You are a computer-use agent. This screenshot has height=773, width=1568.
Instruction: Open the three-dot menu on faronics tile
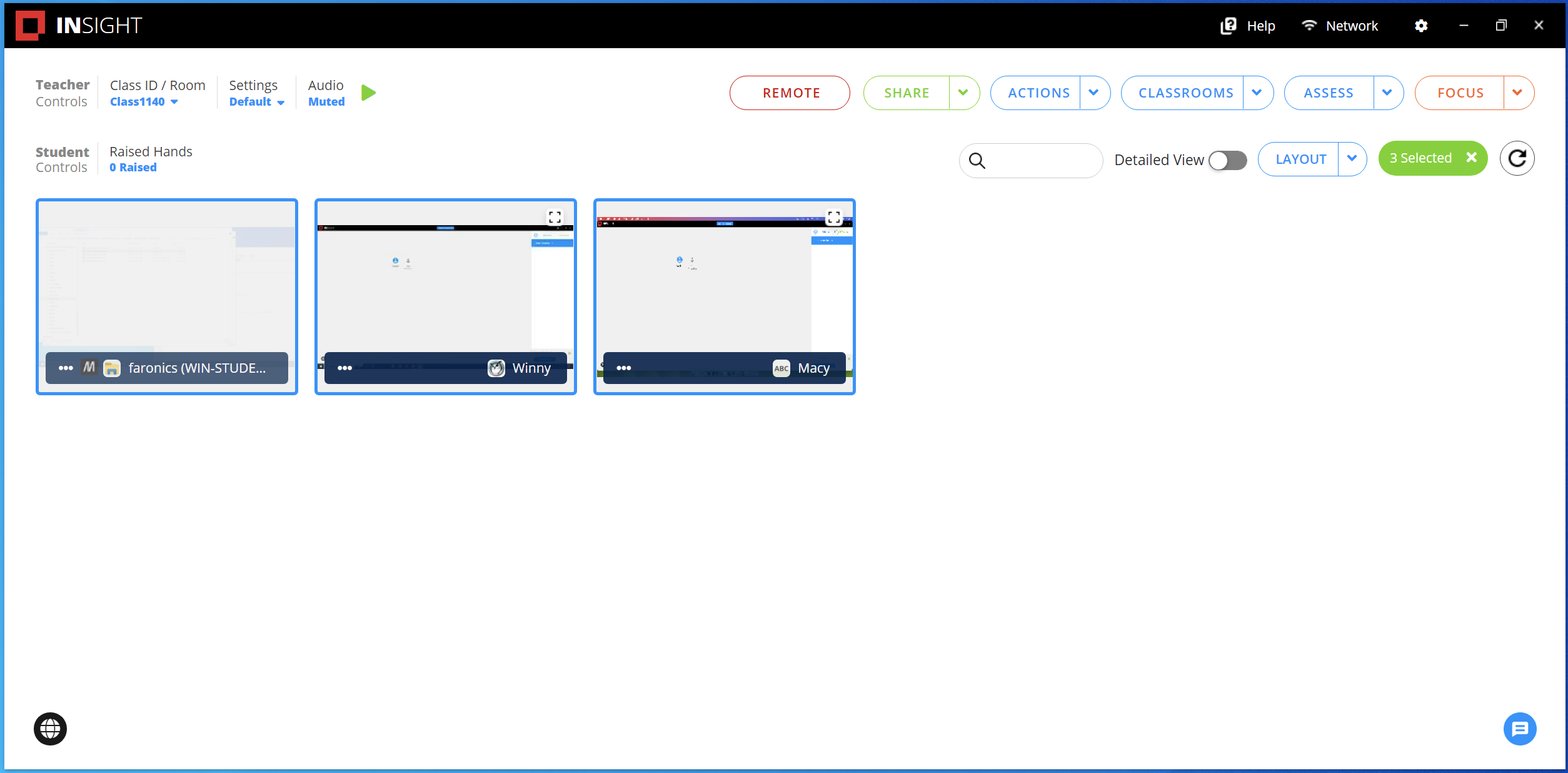click(x=66, y=368)
